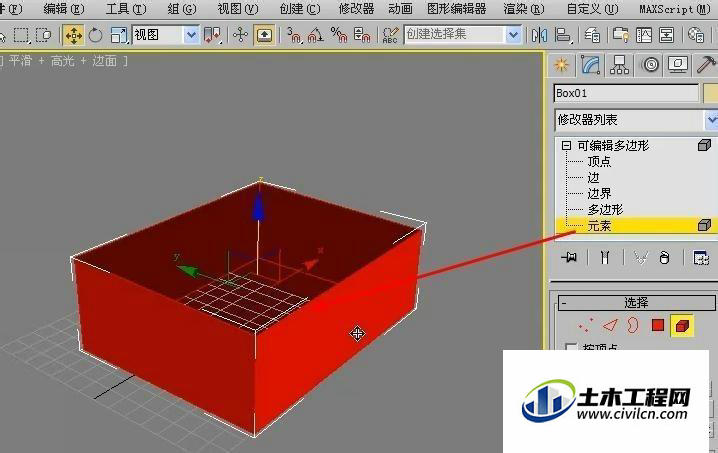Toggle the Percent Snap icon
Viewport: 718px width, 453px height.
[x=339, y=35]
